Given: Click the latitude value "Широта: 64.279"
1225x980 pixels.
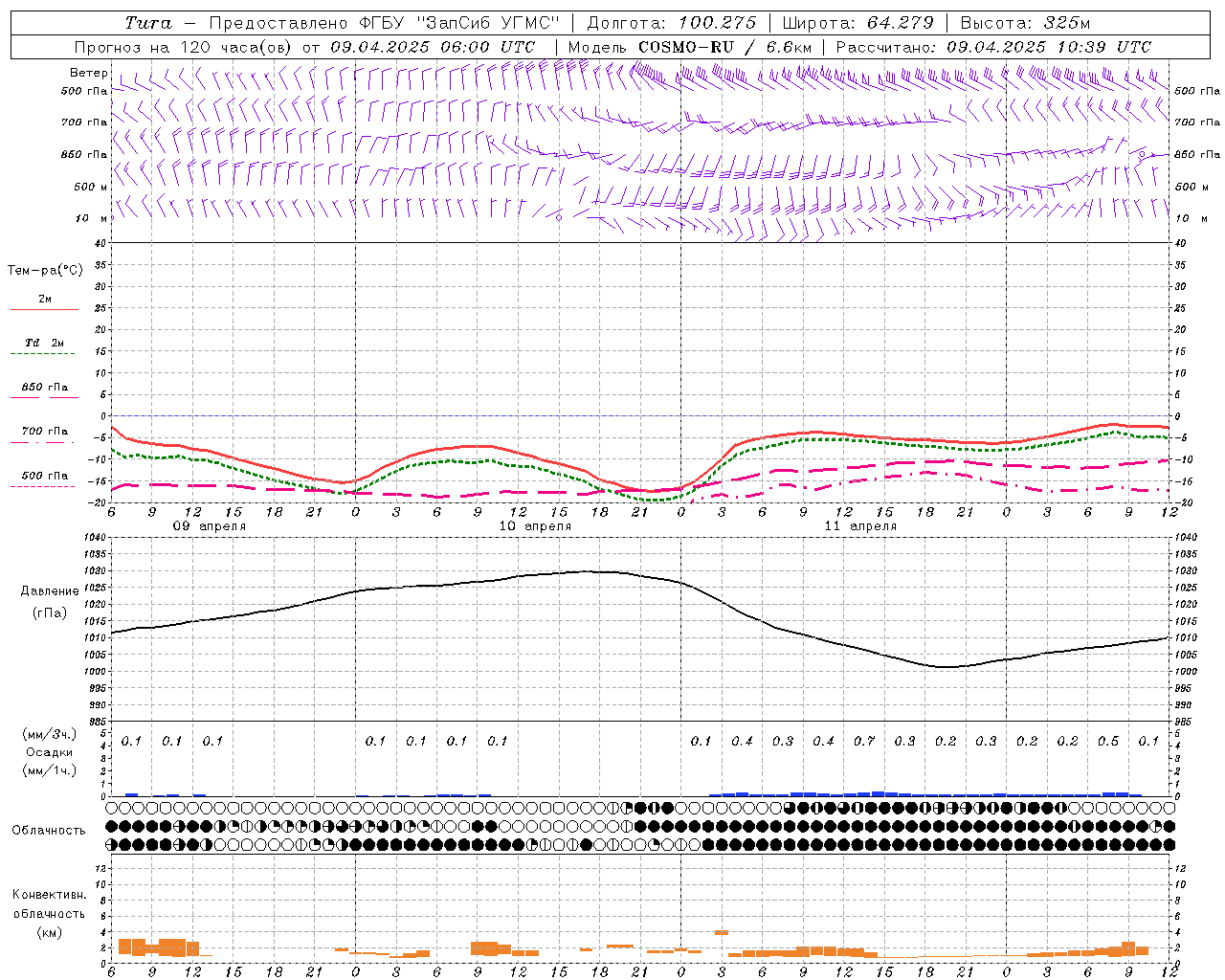Looking at the screenshot, I should pyautogui.click(x=857, y=23).
